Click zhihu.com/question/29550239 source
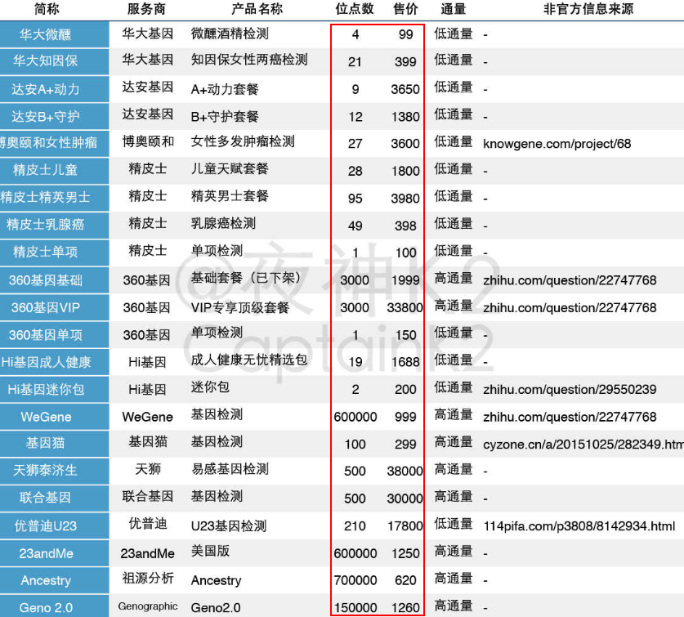Image resolution: width=684 pixels, height=617 pixels. (x=570, y=389)
